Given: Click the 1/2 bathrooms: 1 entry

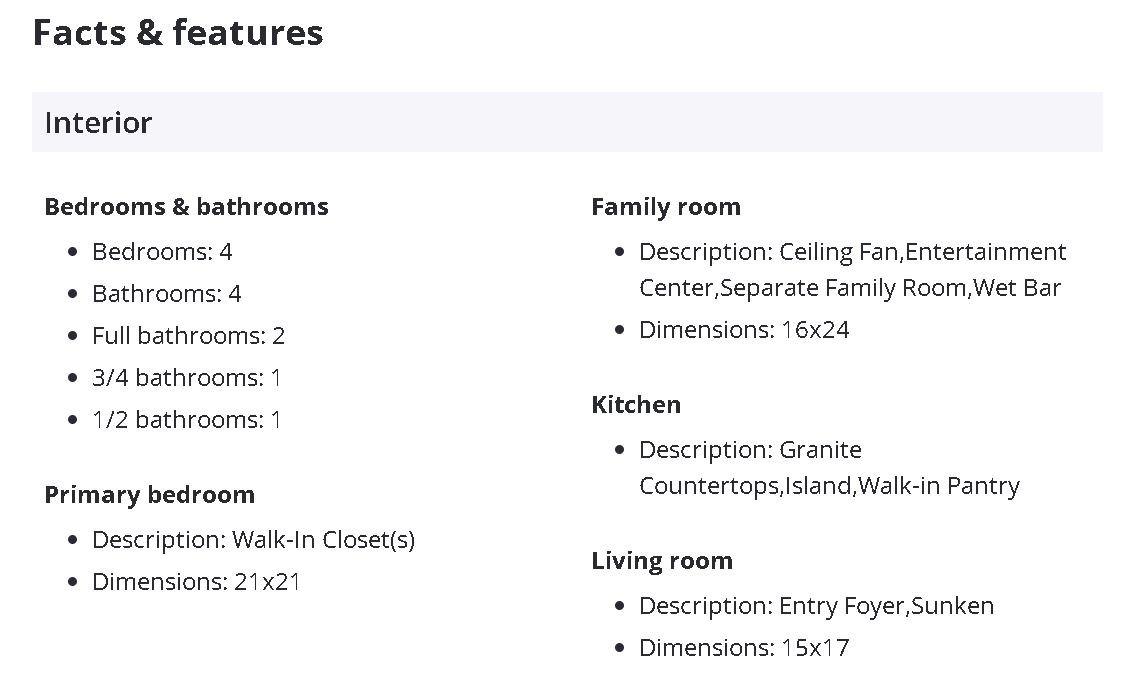Looking at the screenshot, I should (x=187, y=420).
